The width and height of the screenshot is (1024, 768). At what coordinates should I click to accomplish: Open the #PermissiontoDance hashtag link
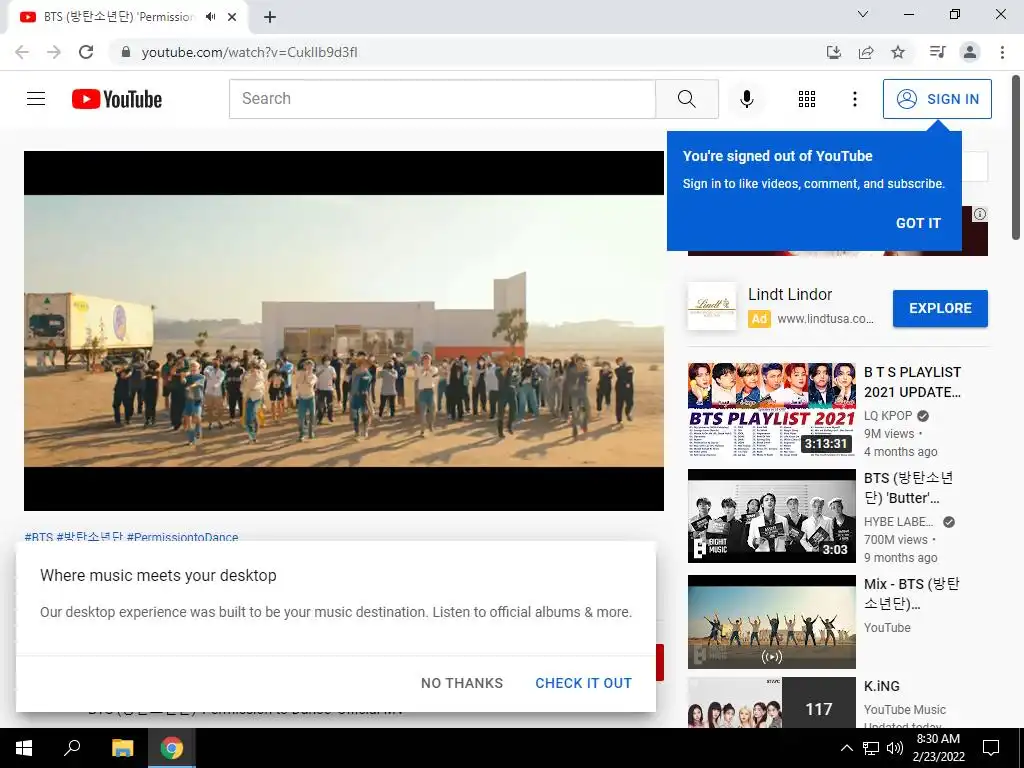click(x=182, y=537)
